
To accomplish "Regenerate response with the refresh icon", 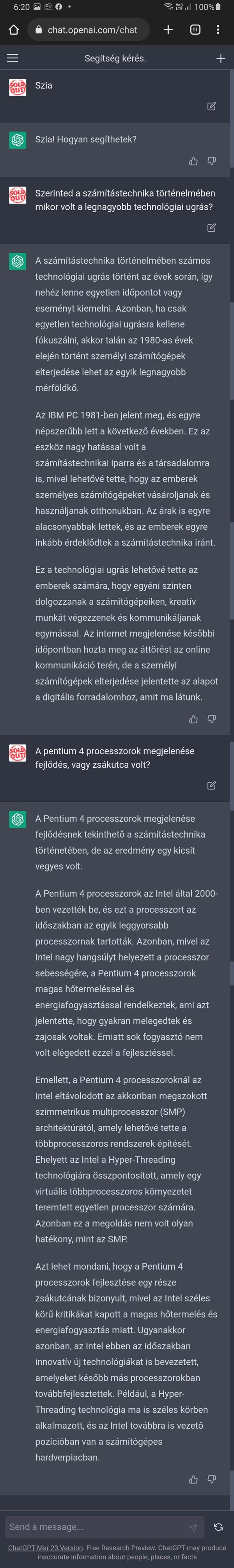I will [x=218, y=1527].
